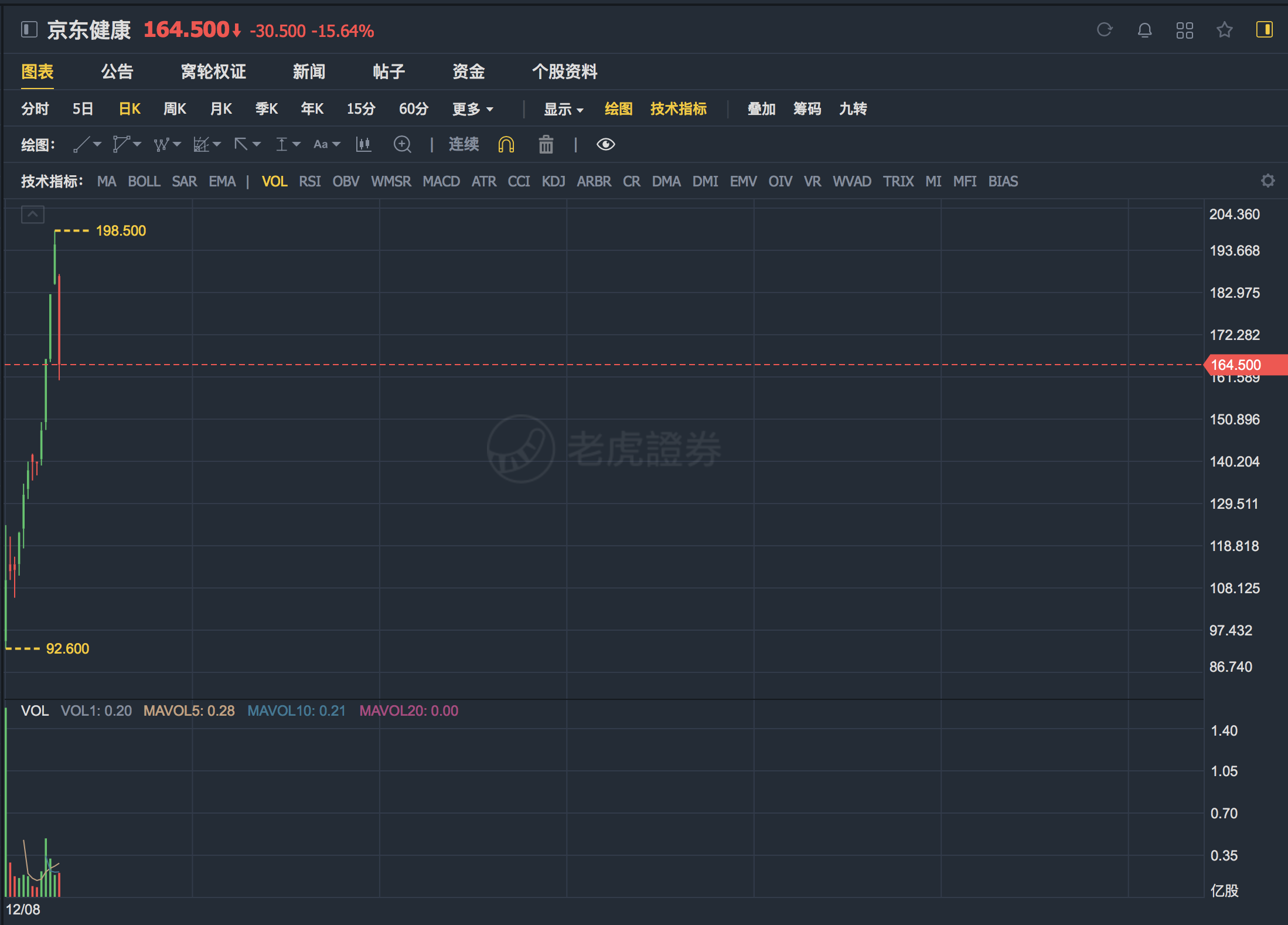Viewport: 1288px width, 925px height.
Task: Expand the grid tool dropdown arrow
Action: pyautogui.click(x=217, y=144)
